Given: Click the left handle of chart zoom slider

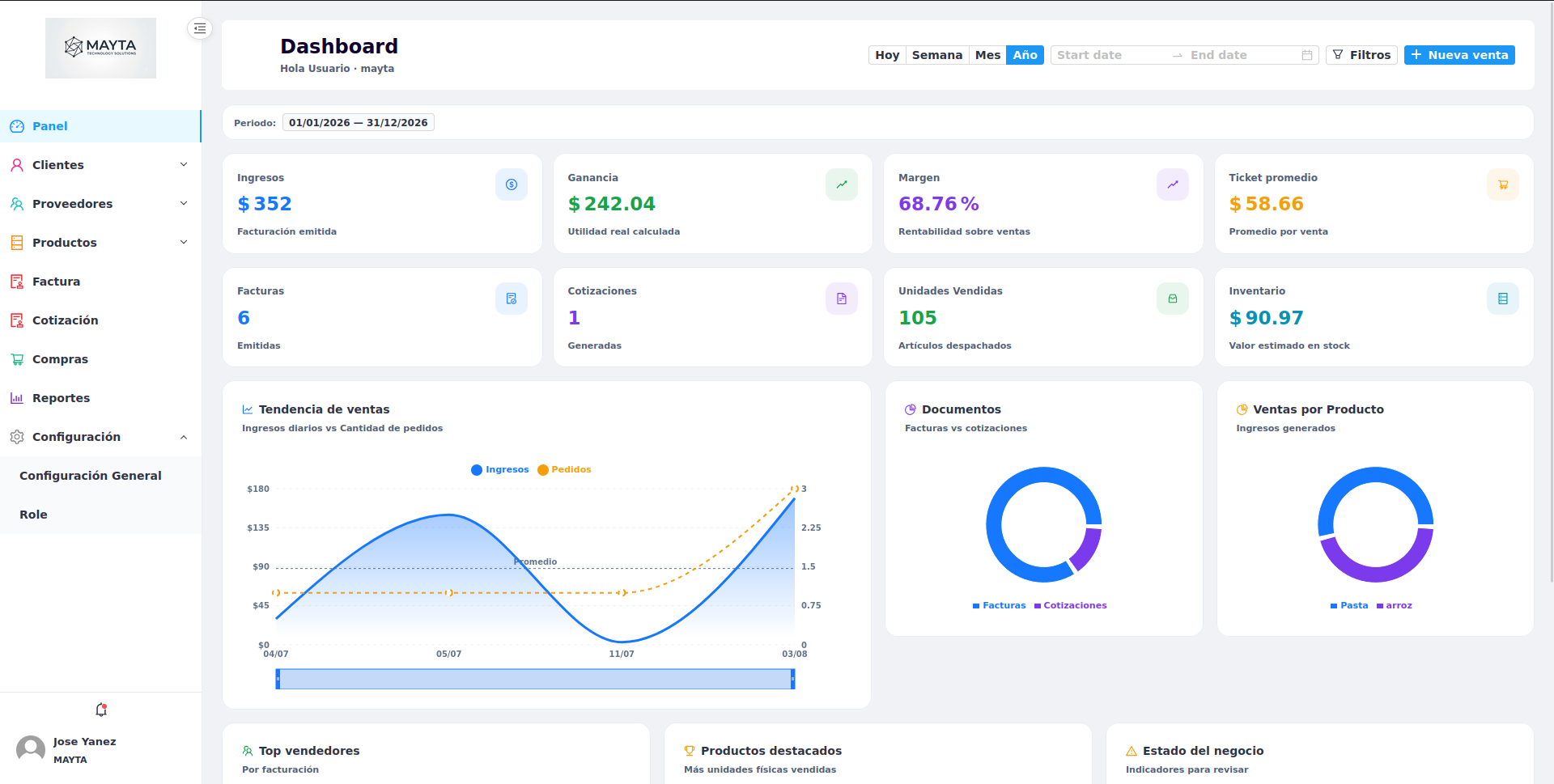Looking at the screenshot, I should coord(278,679).
